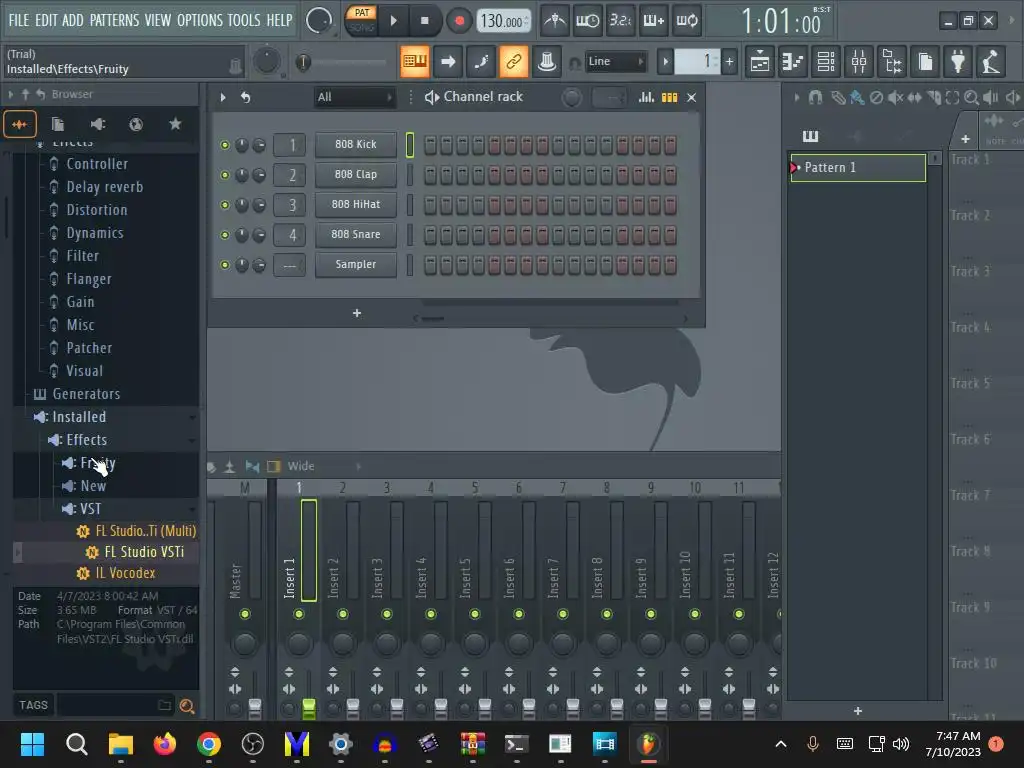Image resolution: width=1024 pixels, height=768 pixels.
Task: Click the Browser search magnifier icon
Action: pos(187,706)
